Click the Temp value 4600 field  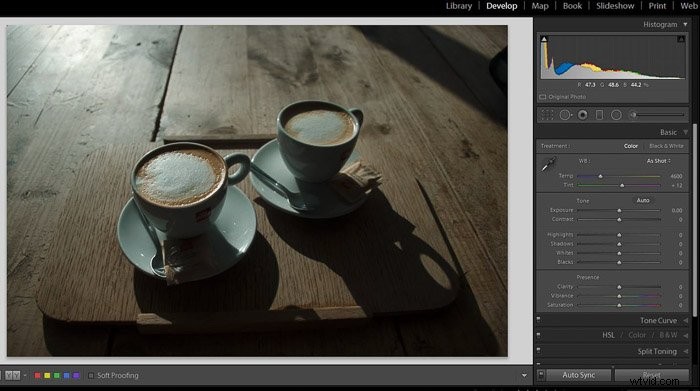[x=676, y=176]
